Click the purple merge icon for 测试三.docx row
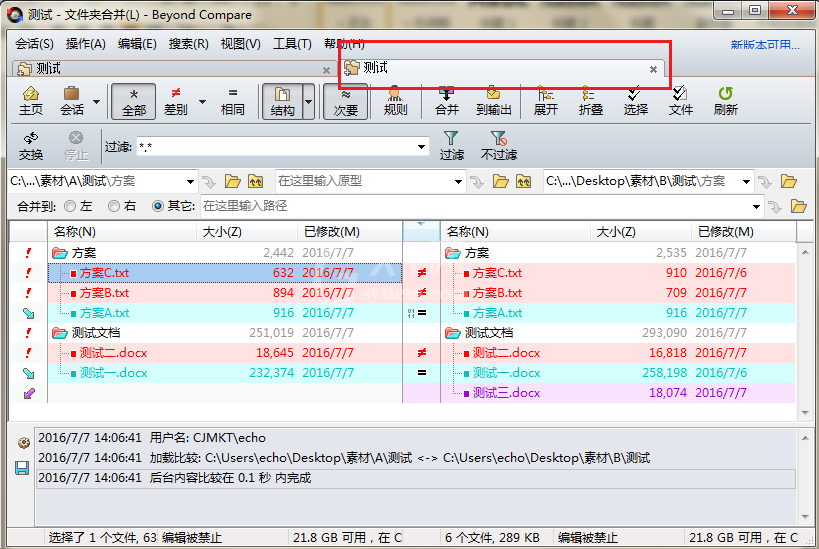 click(29, 393)
